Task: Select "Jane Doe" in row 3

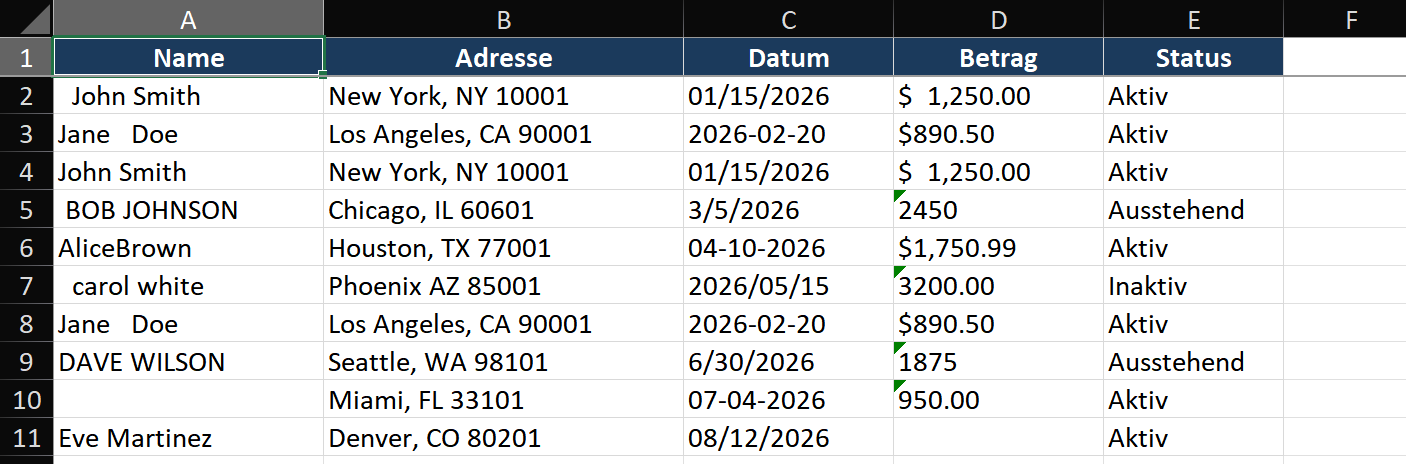Action: click(188, 133)
